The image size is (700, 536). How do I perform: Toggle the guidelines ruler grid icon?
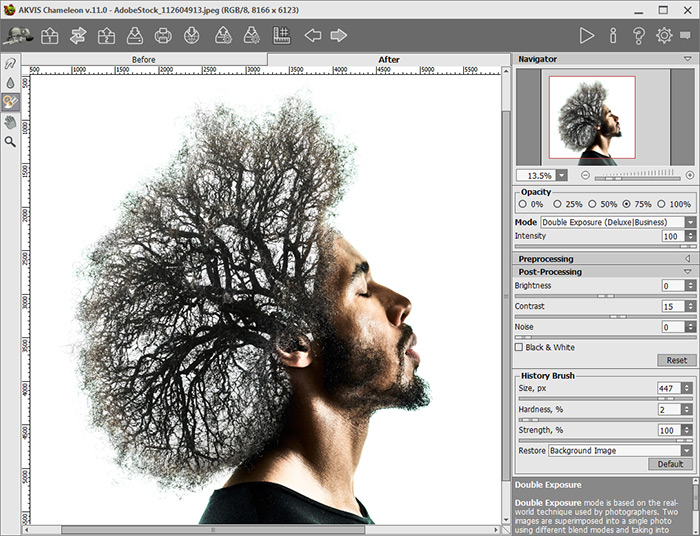pyautogui.click(x=282, y=35)
